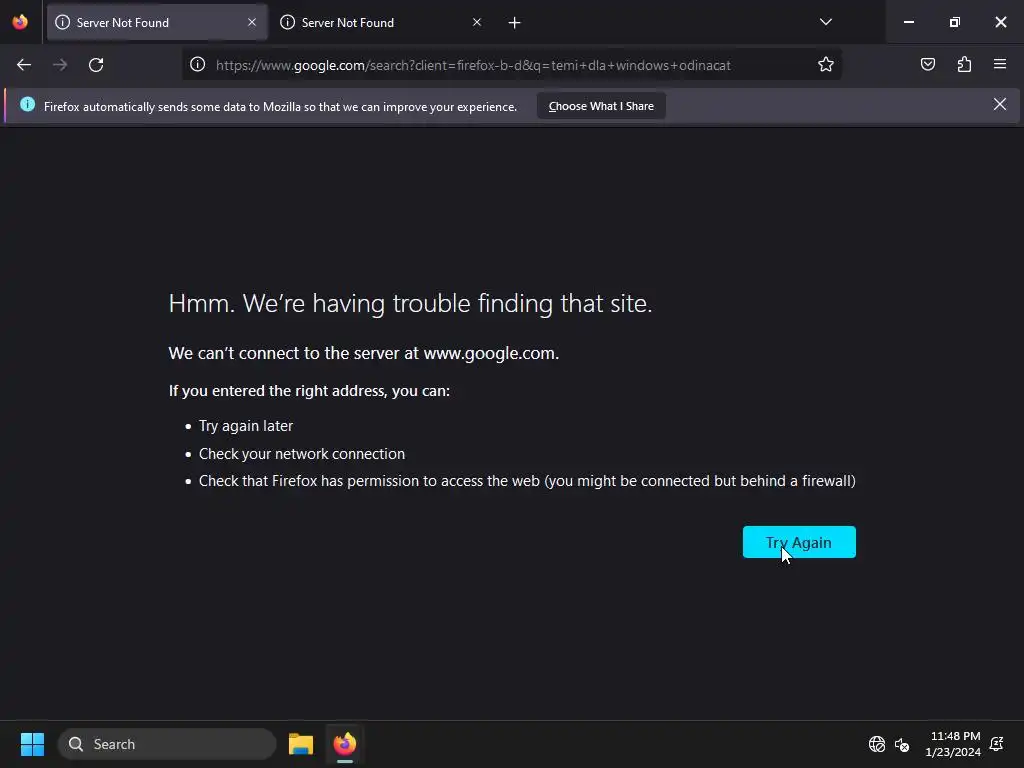
Task: Click the 'Check your network connection' text
Action: click(302, 454)
